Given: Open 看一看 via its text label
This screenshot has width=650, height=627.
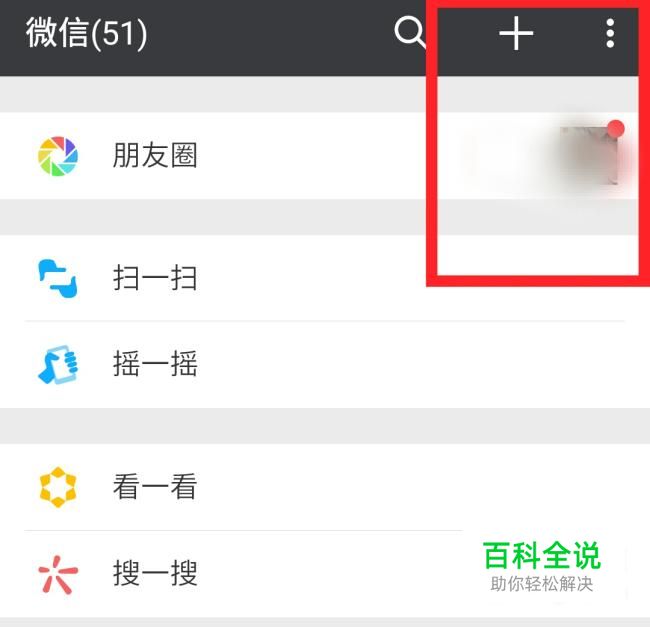Looking at the screenshot, I should [155, 486].
